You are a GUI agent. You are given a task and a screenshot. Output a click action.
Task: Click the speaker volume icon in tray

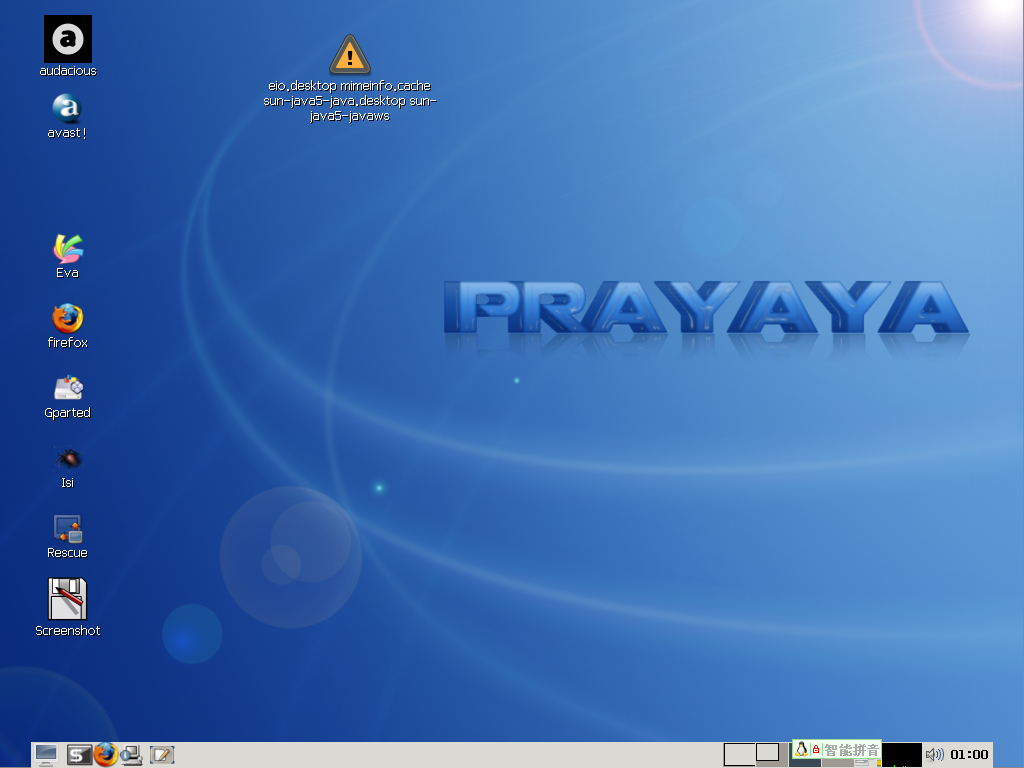(935, 755)
